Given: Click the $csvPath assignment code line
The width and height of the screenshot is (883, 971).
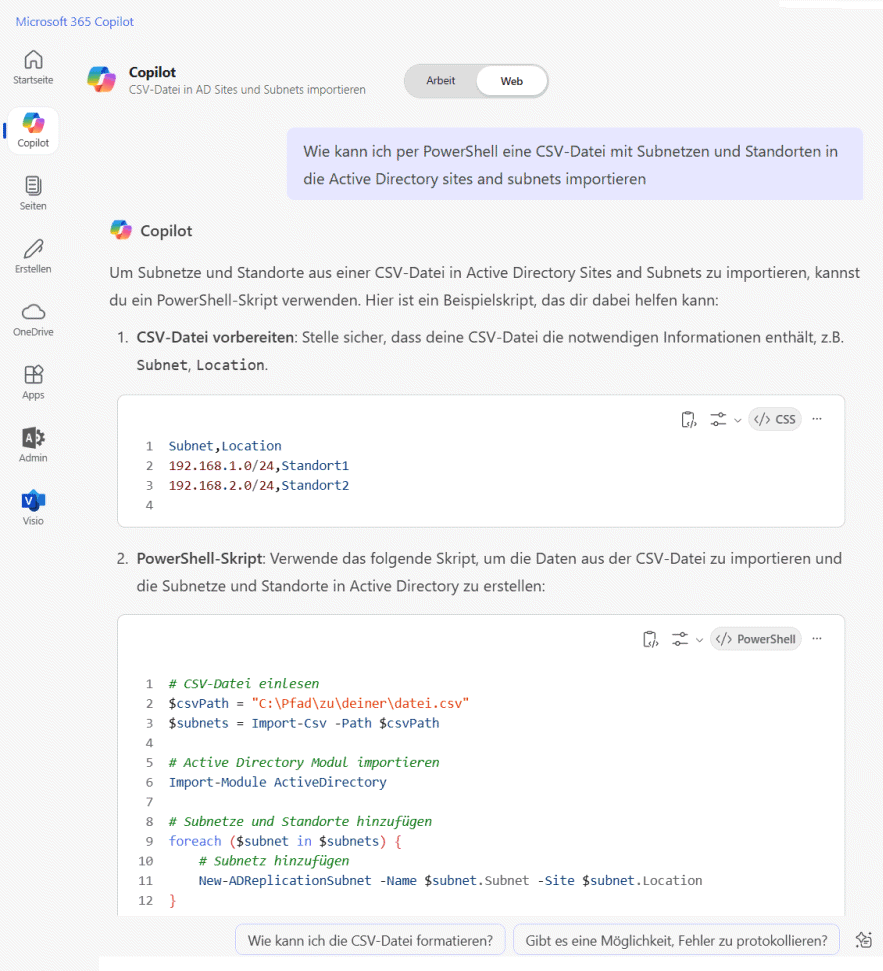Looking at the screenshot, I should 319,703.
